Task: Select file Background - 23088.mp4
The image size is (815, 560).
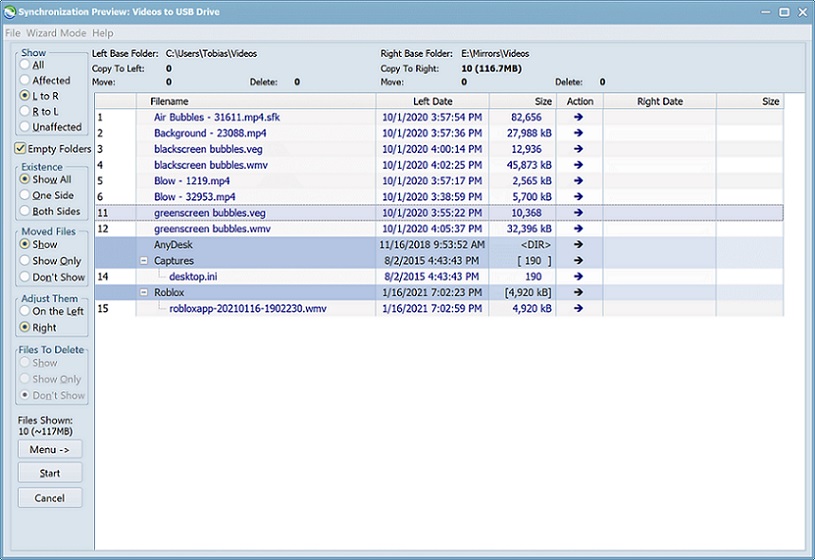Action: click(x=210, y=133)
